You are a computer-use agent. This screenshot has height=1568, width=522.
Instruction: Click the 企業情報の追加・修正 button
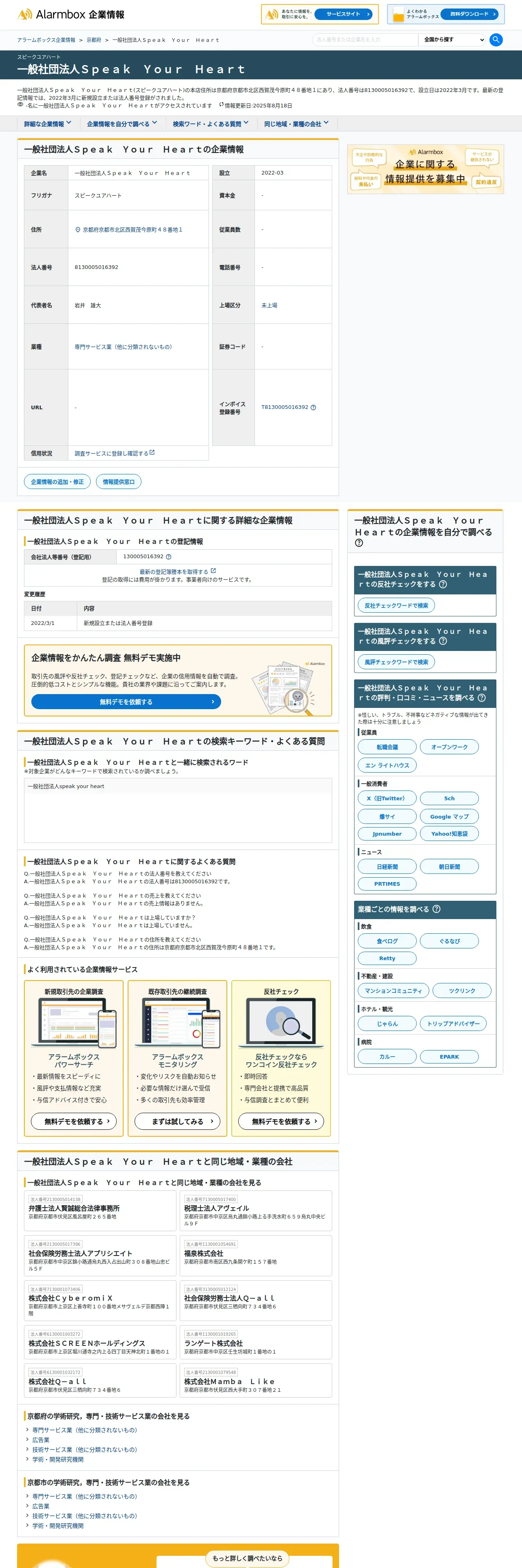click(x=57, y=482)
